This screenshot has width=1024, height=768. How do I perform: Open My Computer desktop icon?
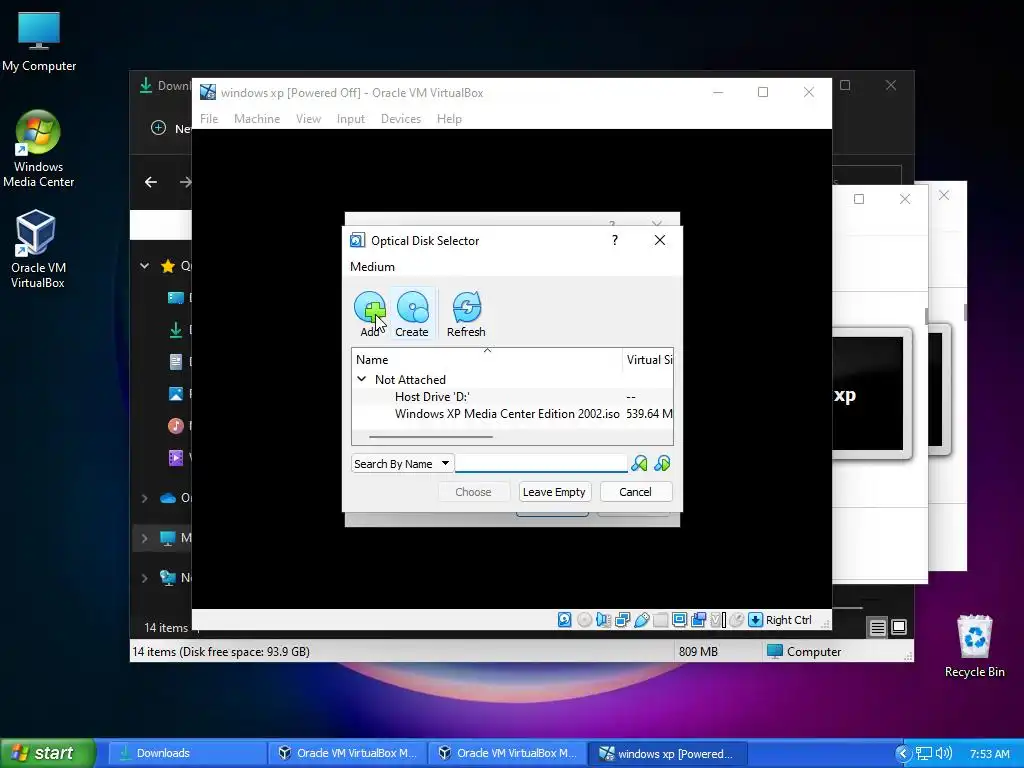coord(39,42)
